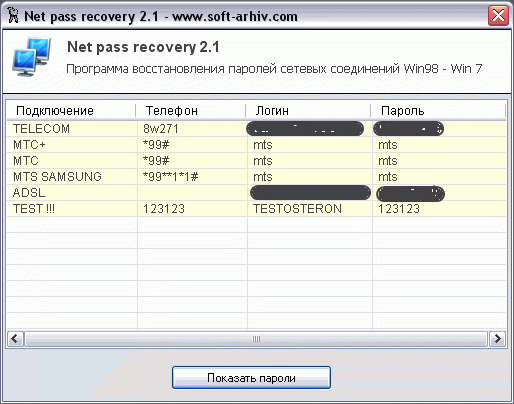Click mts password in MTC+ row
This screenshot has height=404, width=514.
point(388,145)
